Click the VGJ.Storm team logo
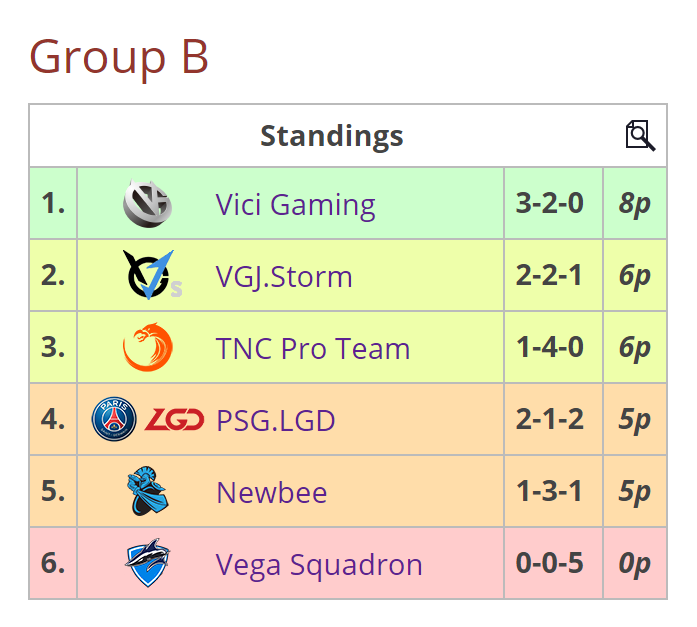 click(150, 276)
